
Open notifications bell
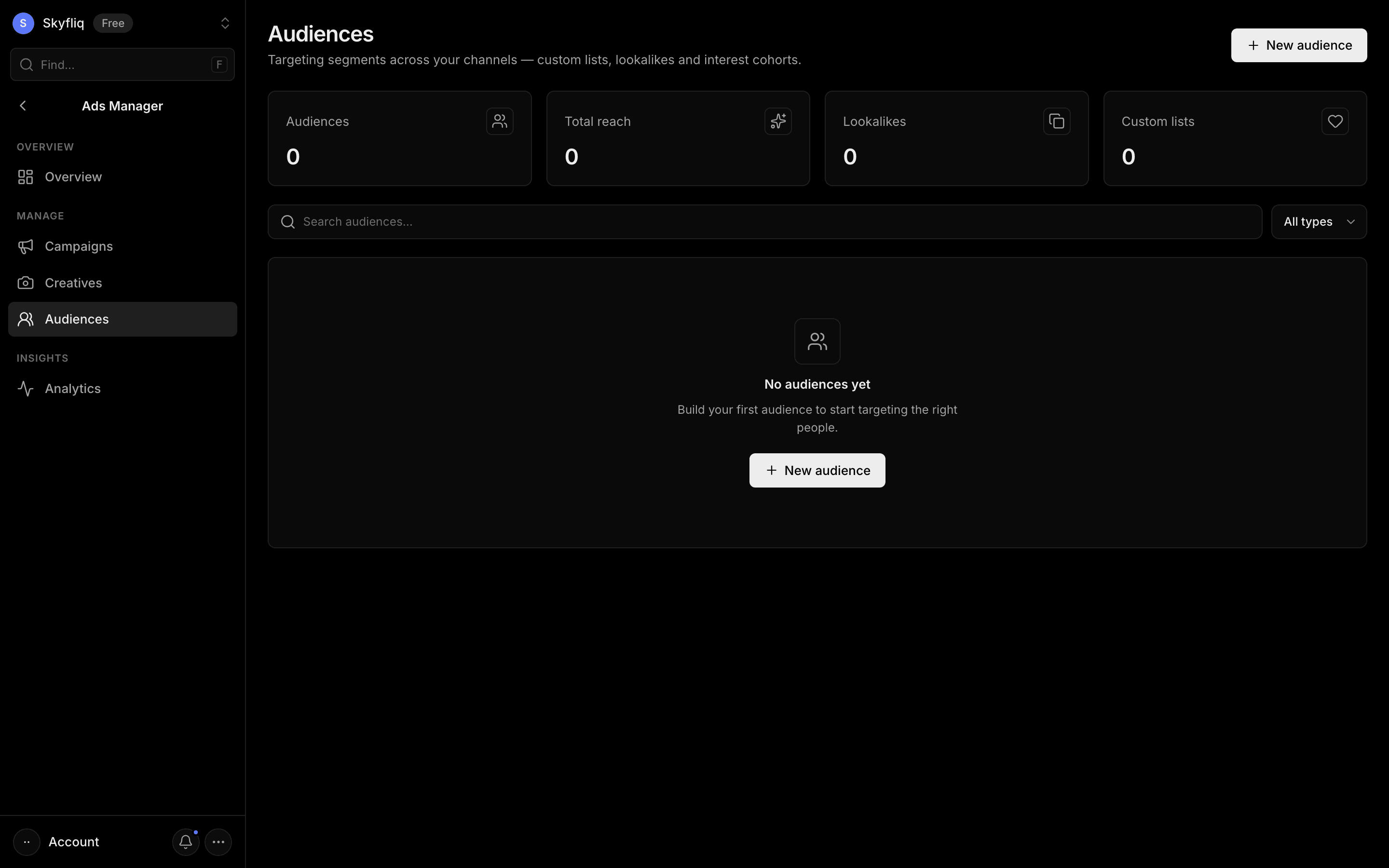[x=185, y=841]
